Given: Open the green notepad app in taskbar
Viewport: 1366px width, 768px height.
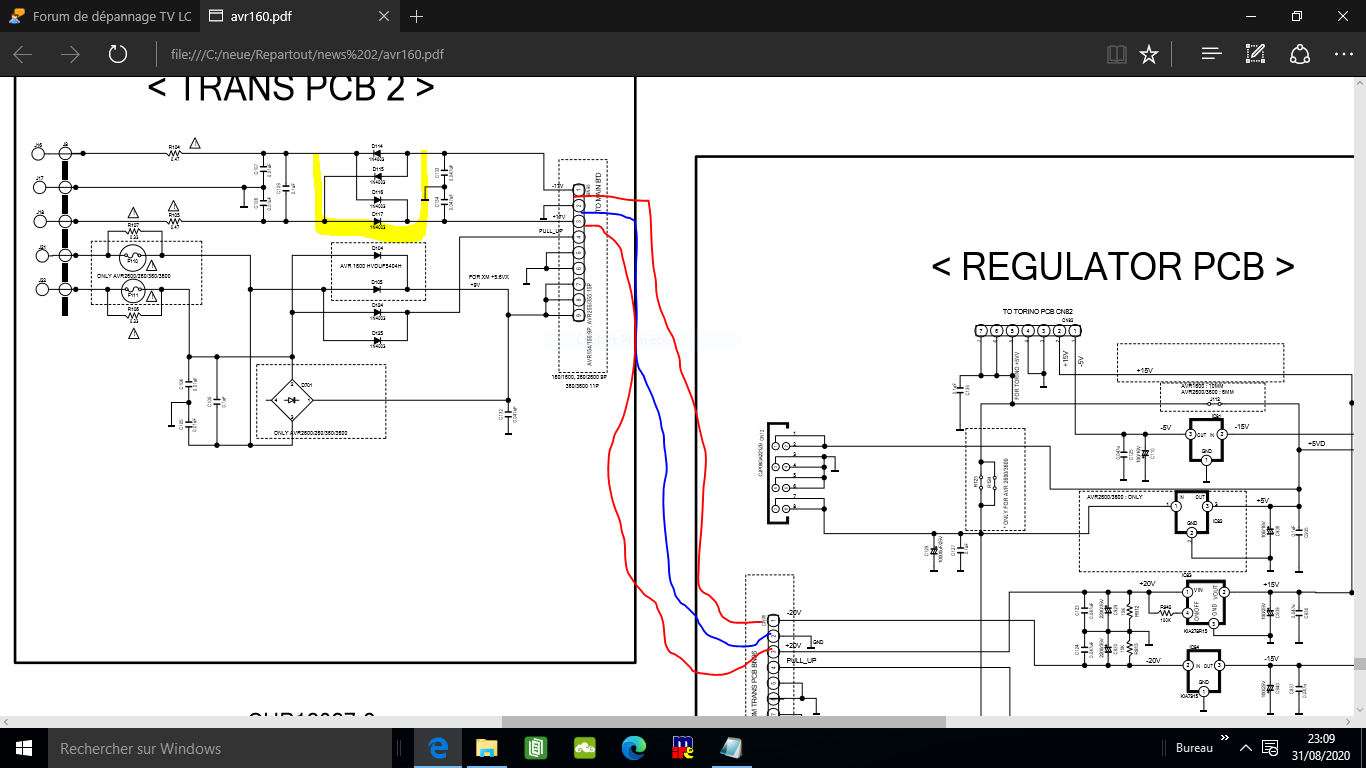Looking at the screenshot, I should pyautogui.click(x=536, y=748).
